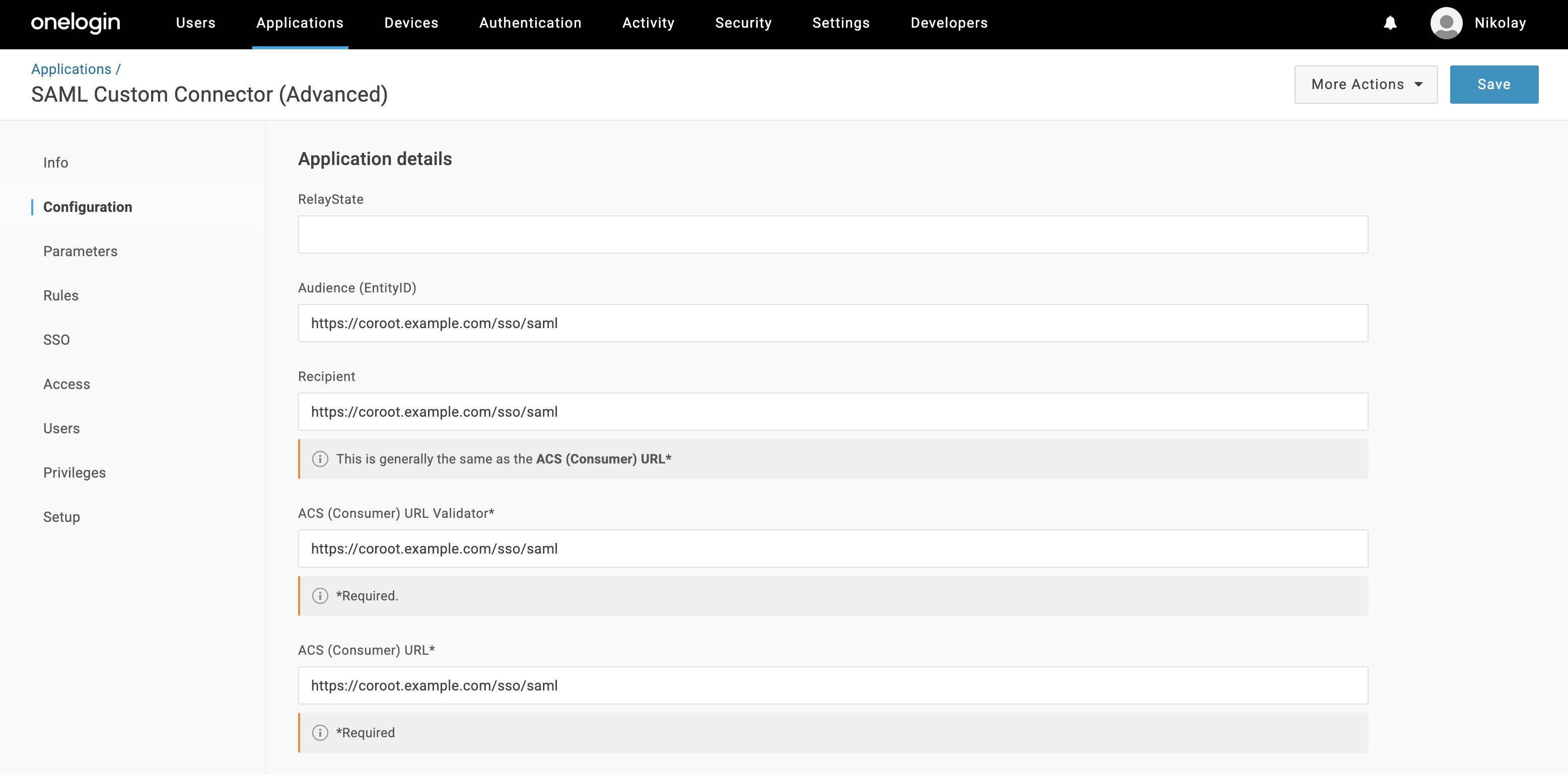Select the Configuration sidebar tab

(88, 207)
